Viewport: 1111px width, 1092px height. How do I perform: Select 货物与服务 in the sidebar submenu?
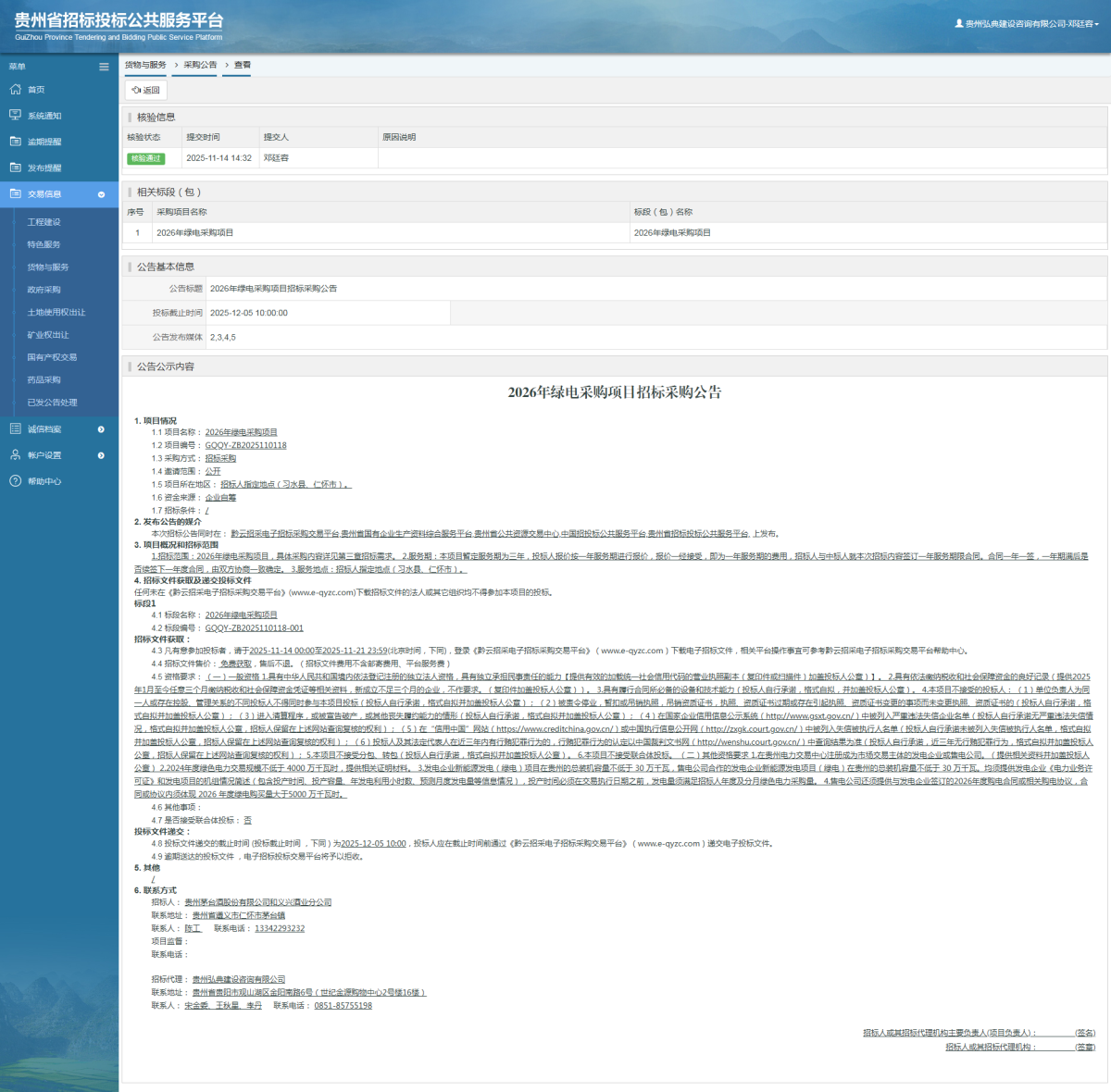tap(48, 267)
